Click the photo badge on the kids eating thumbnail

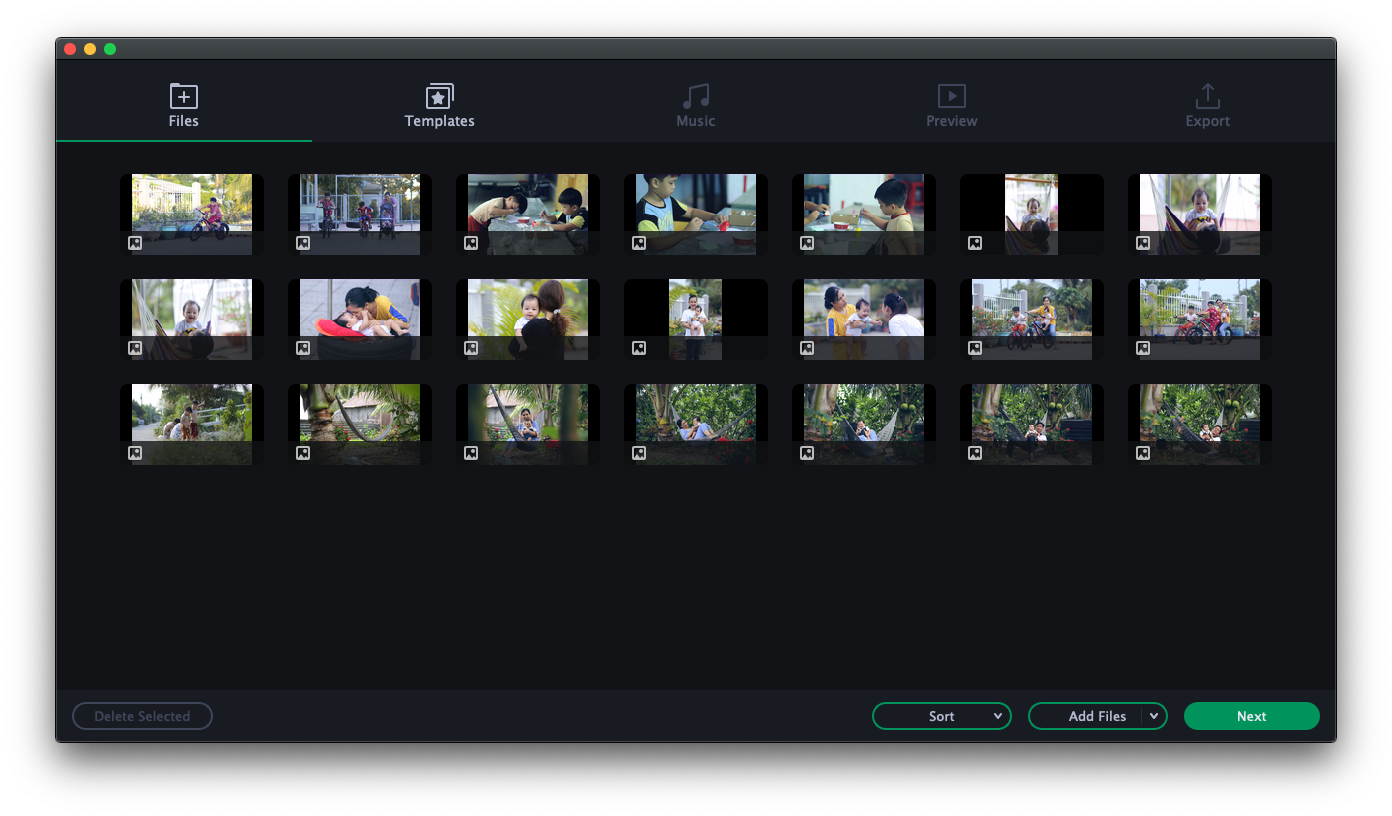tap(470, 242)
